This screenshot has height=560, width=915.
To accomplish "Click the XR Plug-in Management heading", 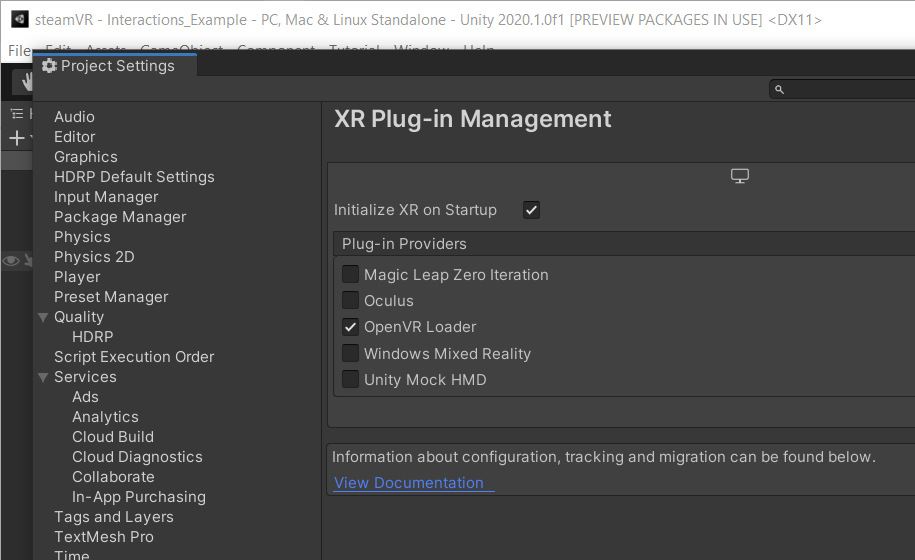I will 473,119.
